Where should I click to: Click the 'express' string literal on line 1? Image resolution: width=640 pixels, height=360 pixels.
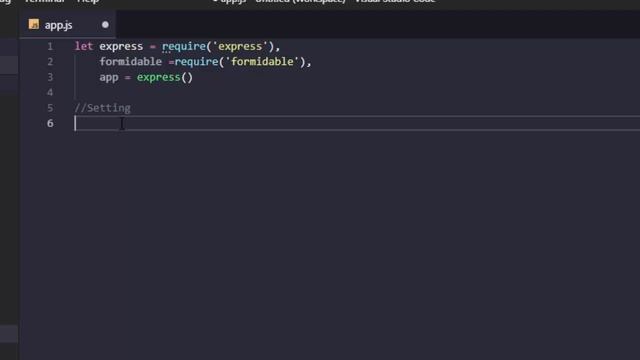(240, 47)
